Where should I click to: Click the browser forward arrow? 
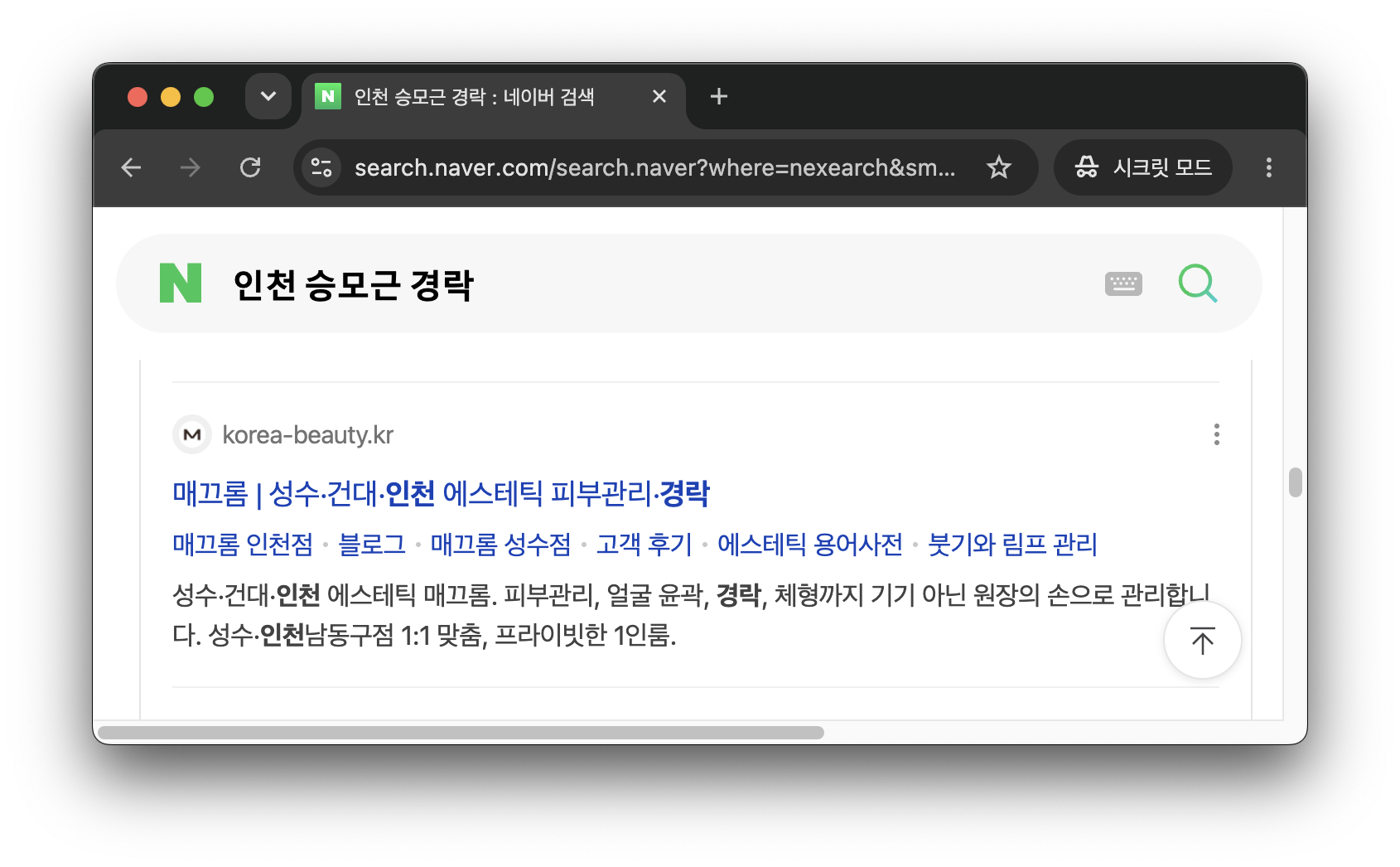coord(191,167)
